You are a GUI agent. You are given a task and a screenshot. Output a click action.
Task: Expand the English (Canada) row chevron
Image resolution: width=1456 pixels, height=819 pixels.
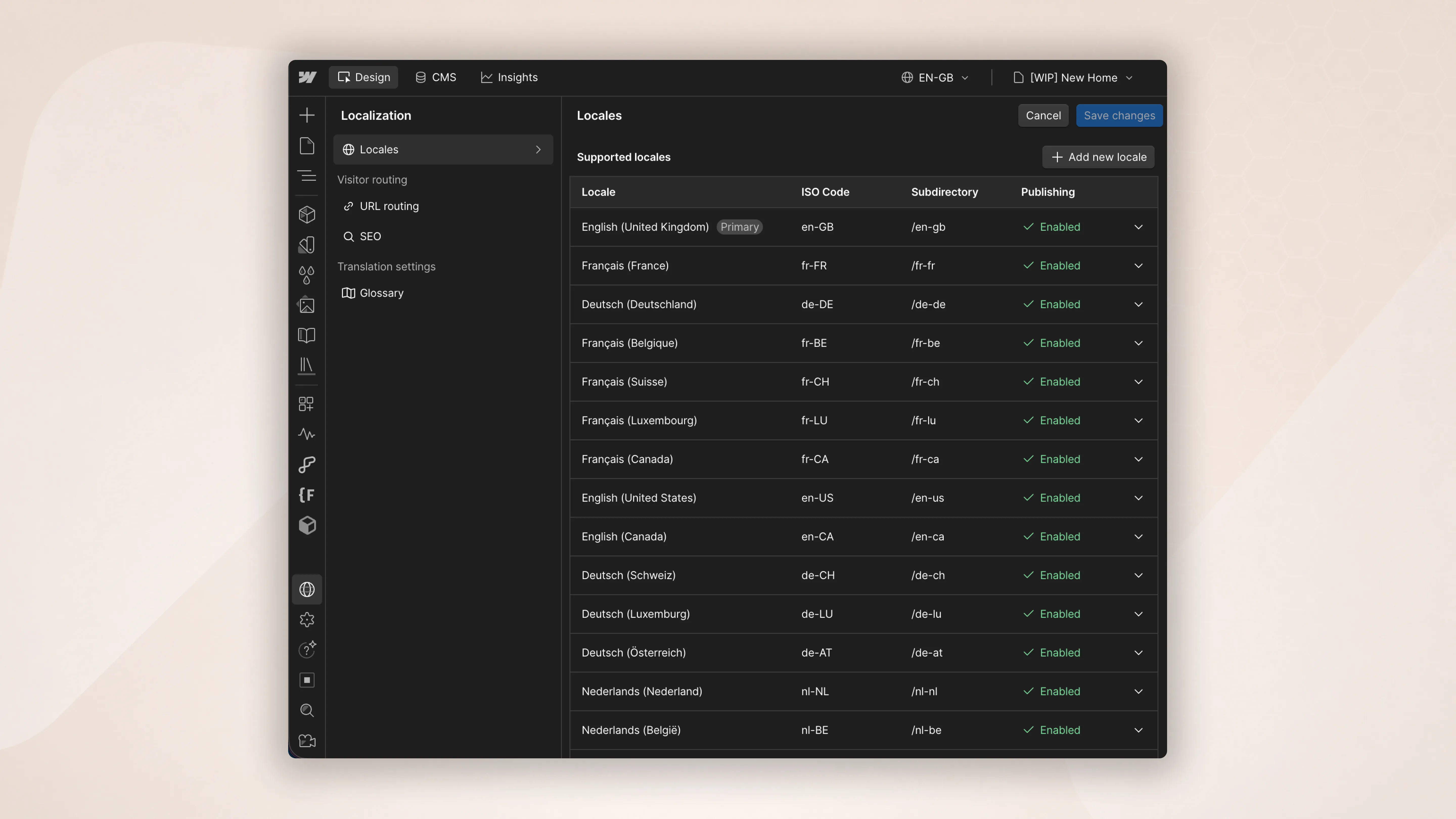pyautogui.click(x=1138, y=537)
